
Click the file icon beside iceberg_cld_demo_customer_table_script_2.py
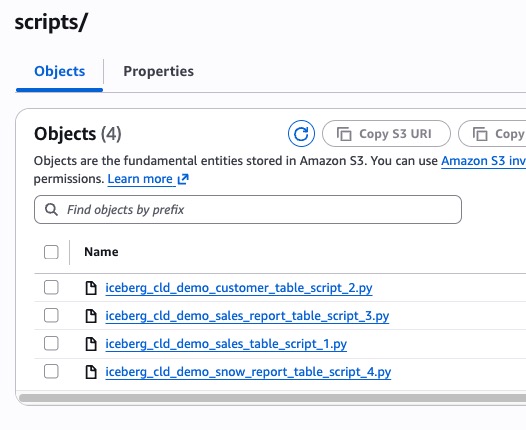pos(91,288)
